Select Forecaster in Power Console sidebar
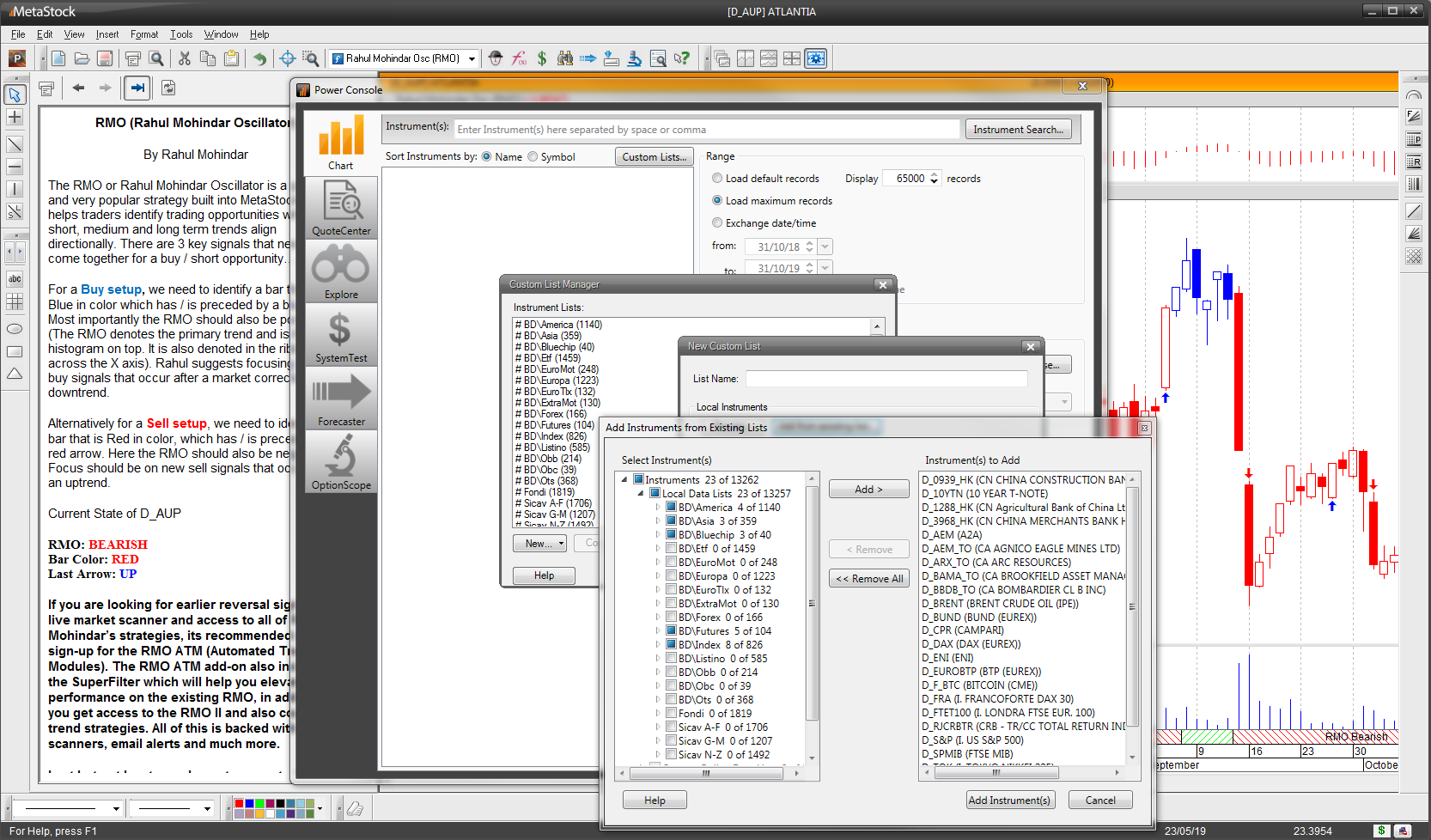This screenshot has width=1431, height=840. click(x=341, y=399)
